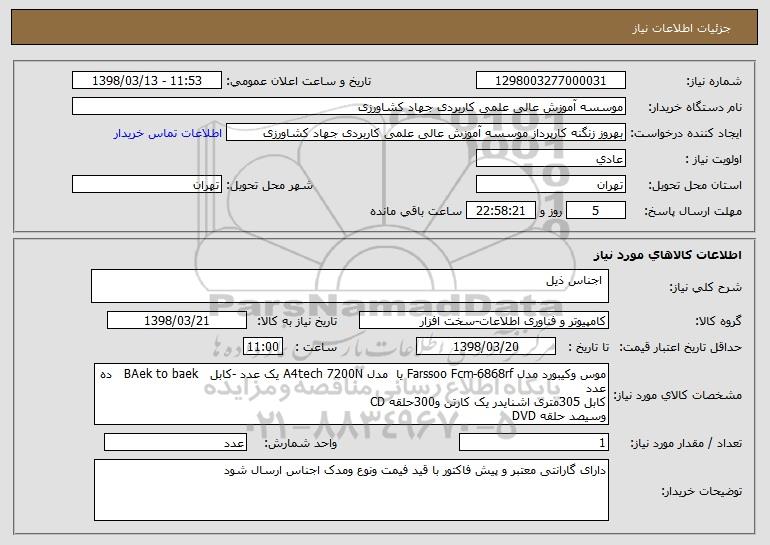Click the remaining time field 22:58:21
The width and height of the screenshot is (770, 545).
tap(500, 211)
